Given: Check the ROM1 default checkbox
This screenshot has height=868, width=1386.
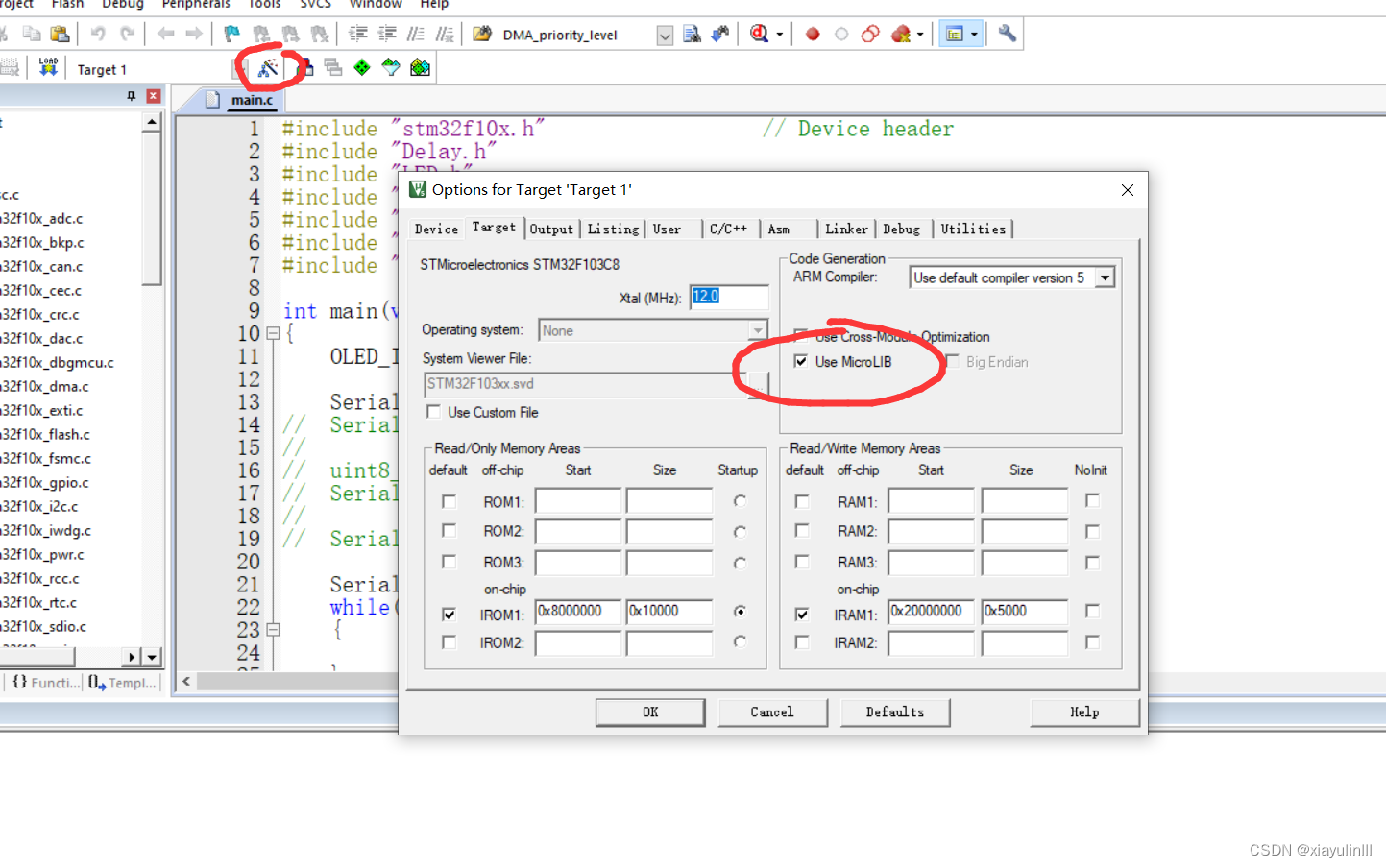Looking at the screenshot, I should coord(449,501).
